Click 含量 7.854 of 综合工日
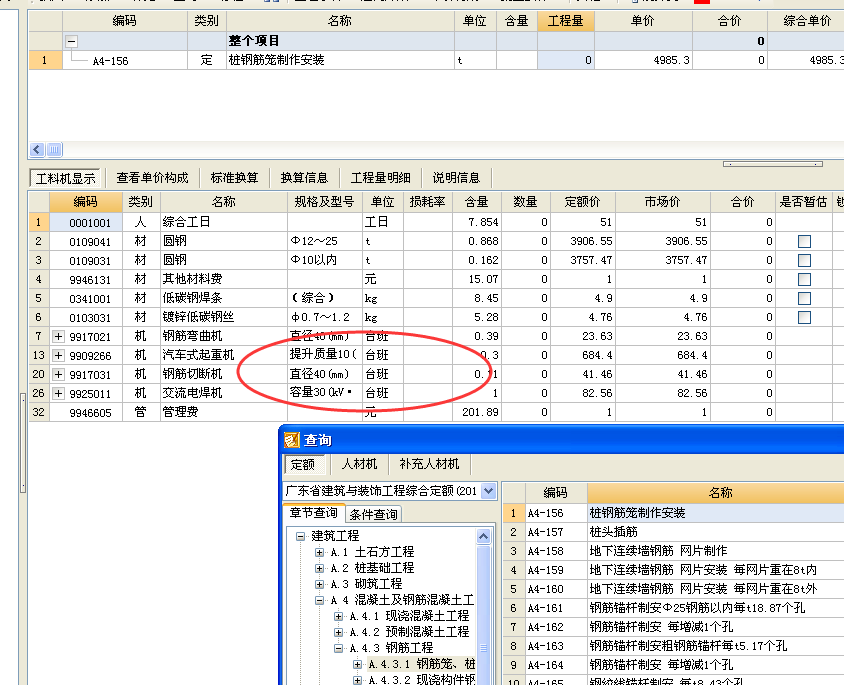 tap(477, 222)
